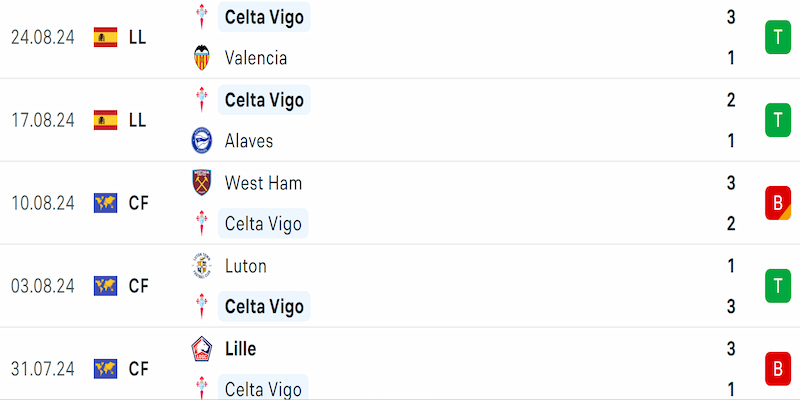Open the Alaves team link
Screen dimensions: 800x400
(x=249, y=140)
